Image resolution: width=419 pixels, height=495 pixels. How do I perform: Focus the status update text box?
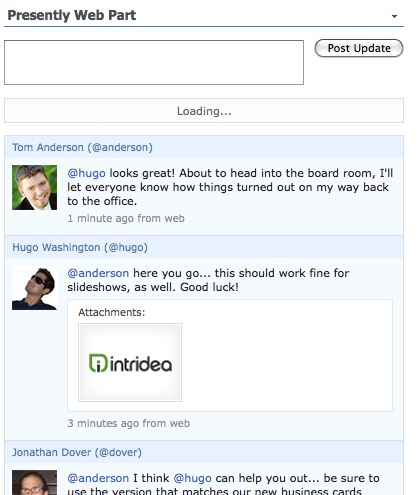point(154,62)
